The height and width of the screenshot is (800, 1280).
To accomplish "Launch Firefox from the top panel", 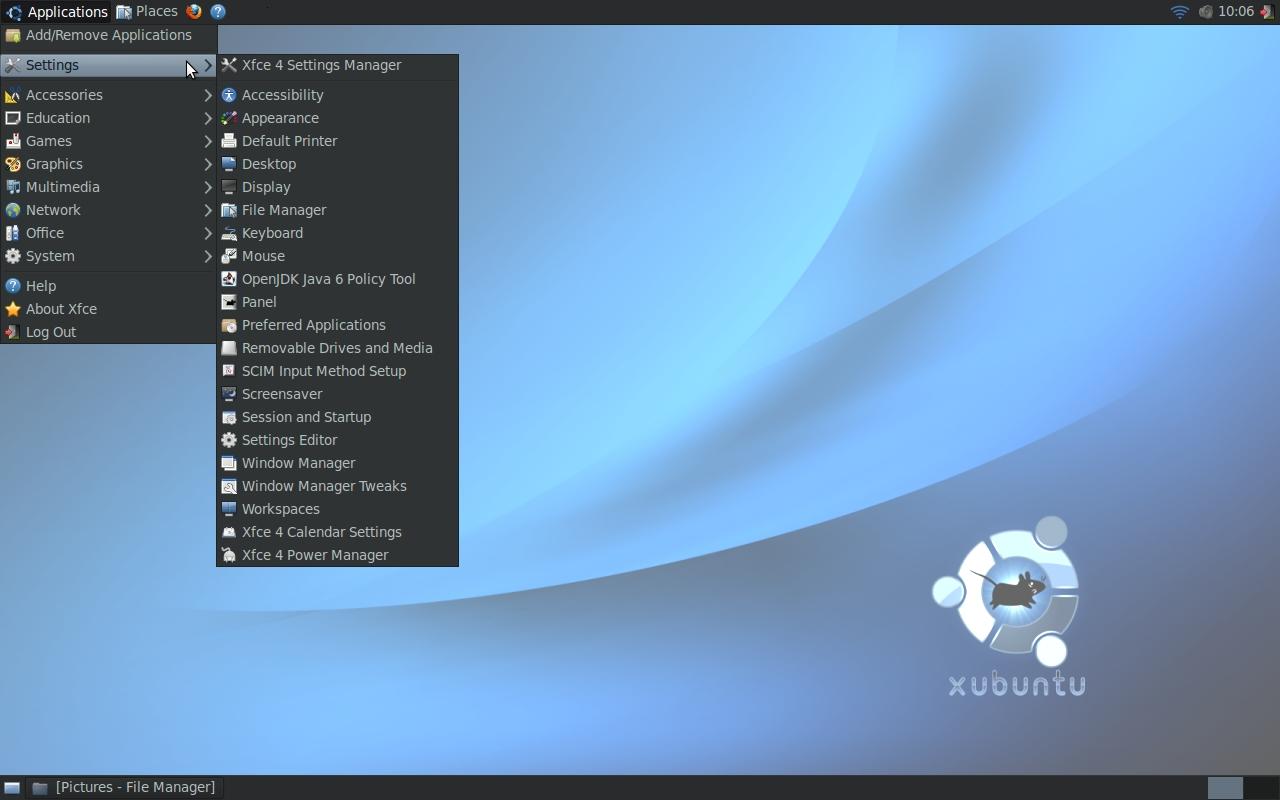I will [x=194, y=11].
